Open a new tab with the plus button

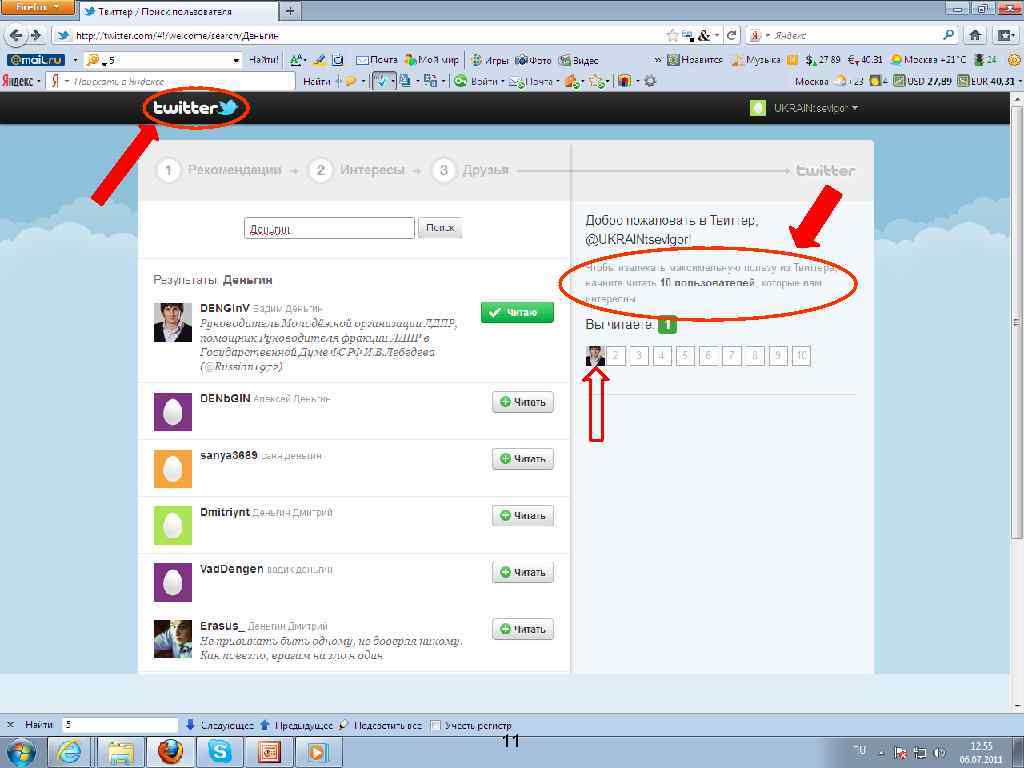(290, 11)
